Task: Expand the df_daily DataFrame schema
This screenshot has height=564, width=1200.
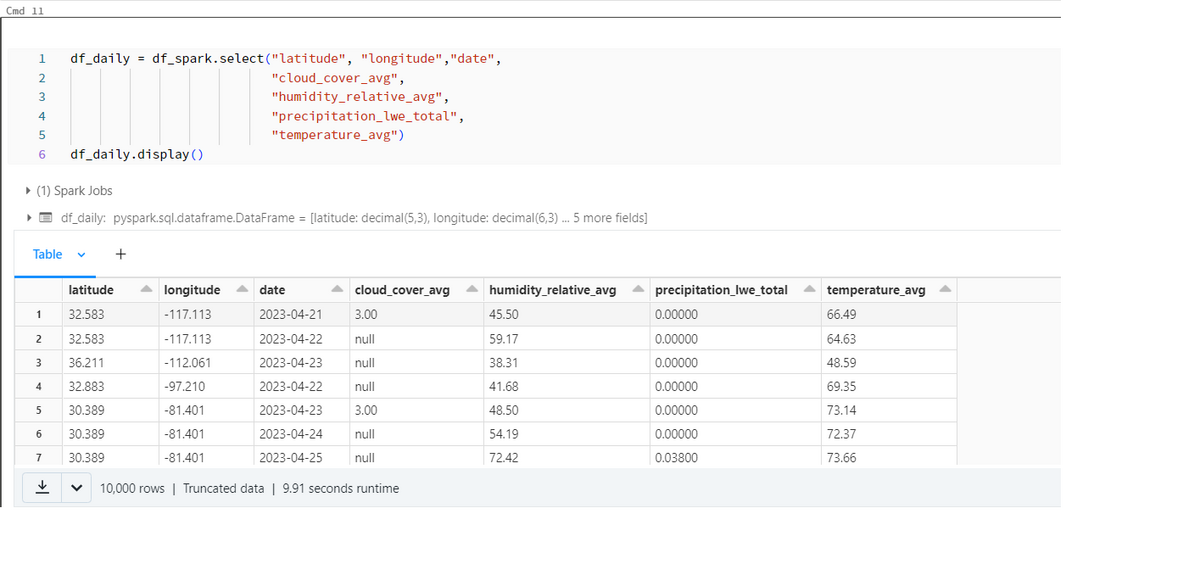Action: pos(31,217)
